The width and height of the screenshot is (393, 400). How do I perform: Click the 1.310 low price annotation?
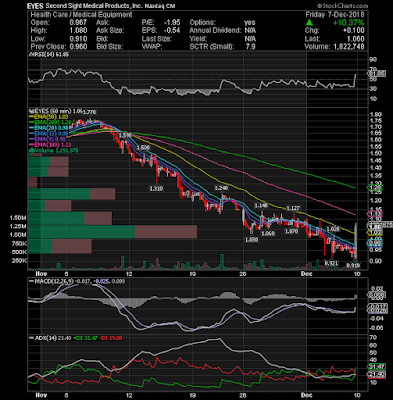pos(156,189)
